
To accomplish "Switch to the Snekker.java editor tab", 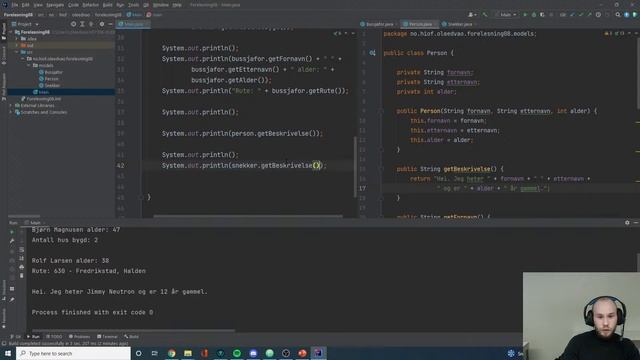I will point(459,24).
